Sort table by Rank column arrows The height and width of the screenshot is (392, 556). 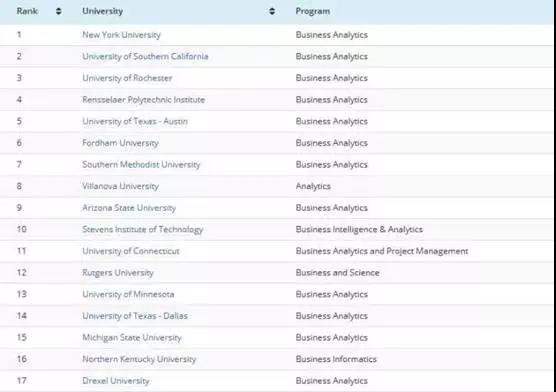[59, 11]
